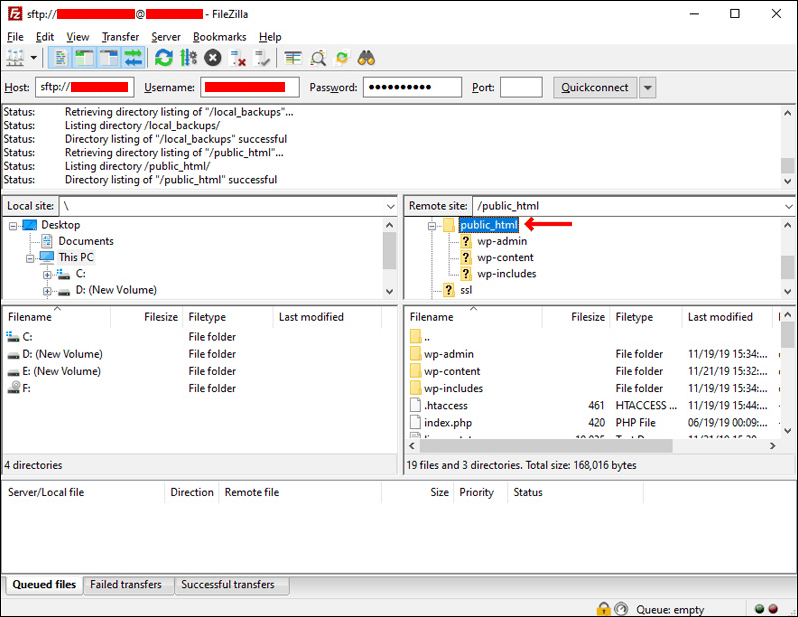The height and width of the screenshot is (617, 798).
Task: Click the Port input field
Action: point(521,87)
